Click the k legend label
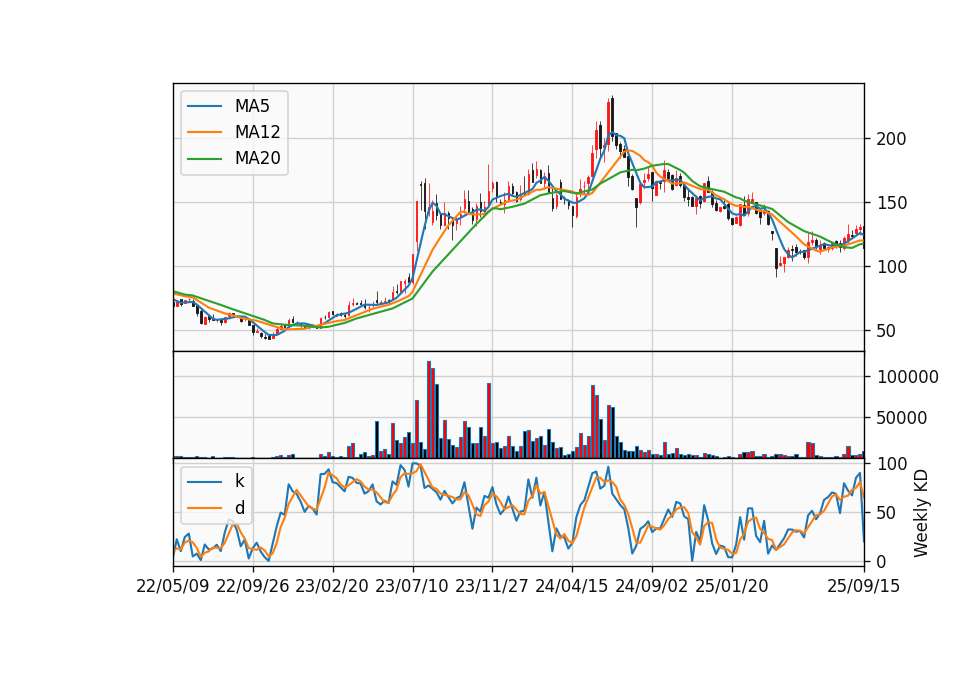This screenshot has height=690, width=960. pyautogui.click(x=239, y=481)
